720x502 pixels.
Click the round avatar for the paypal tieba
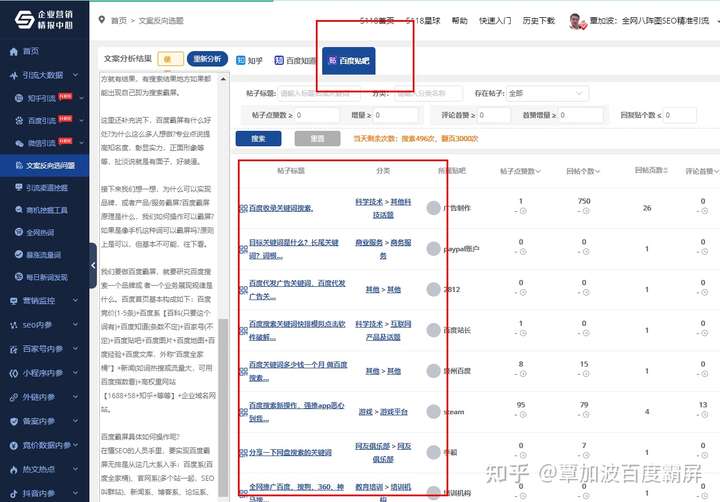tap(433, 248)
